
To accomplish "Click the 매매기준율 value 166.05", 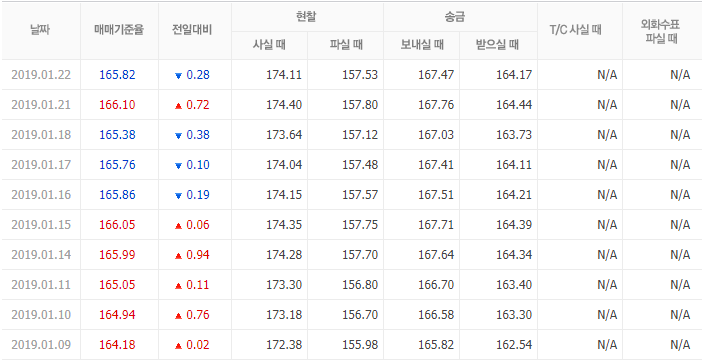I will pyautogui.click(x=117, y=225).
